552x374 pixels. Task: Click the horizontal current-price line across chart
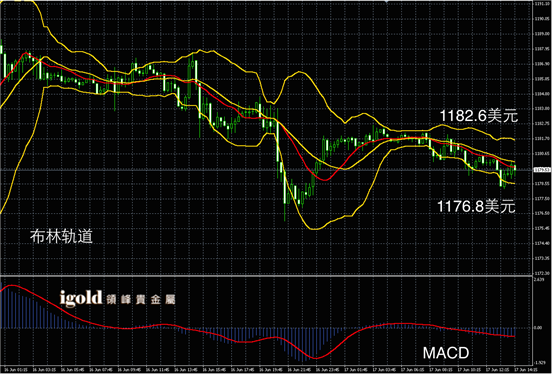(266, 170)
